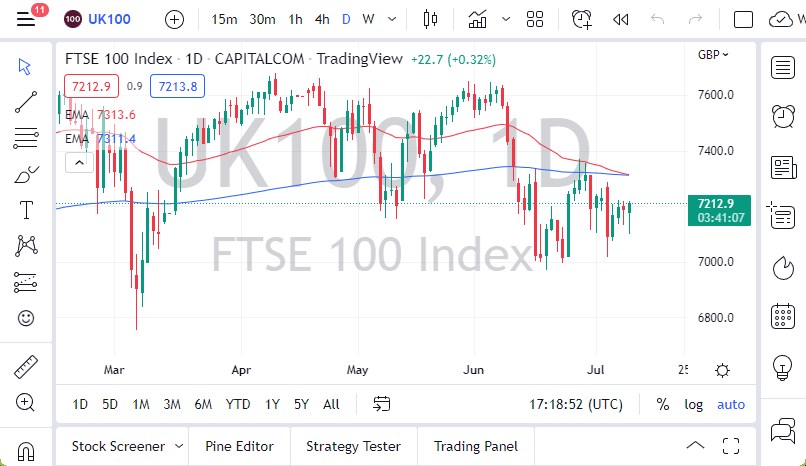
Task: Select the ruler measure tool
Action: pyautogui.click(x=26, y=367)
